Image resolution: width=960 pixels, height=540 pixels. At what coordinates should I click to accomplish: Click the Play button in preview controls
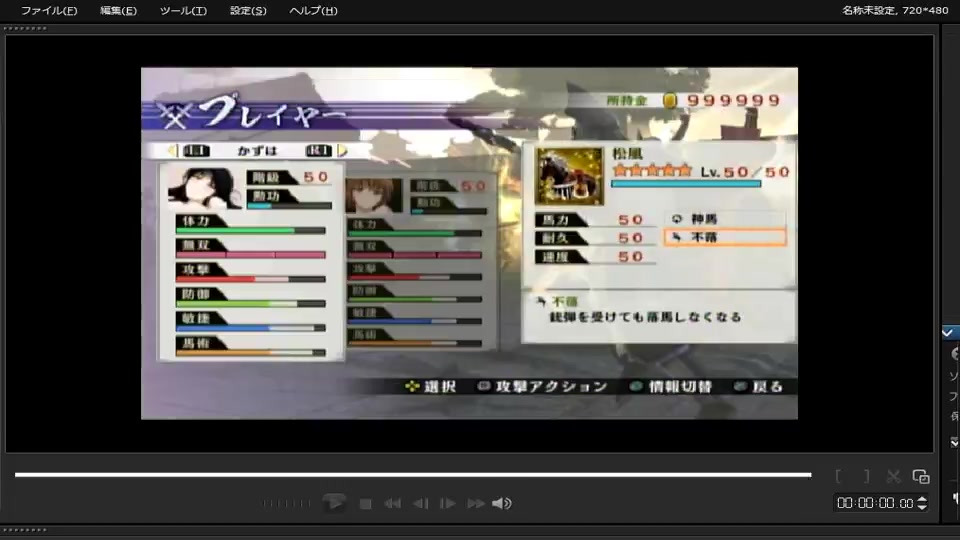click(334, 503)
